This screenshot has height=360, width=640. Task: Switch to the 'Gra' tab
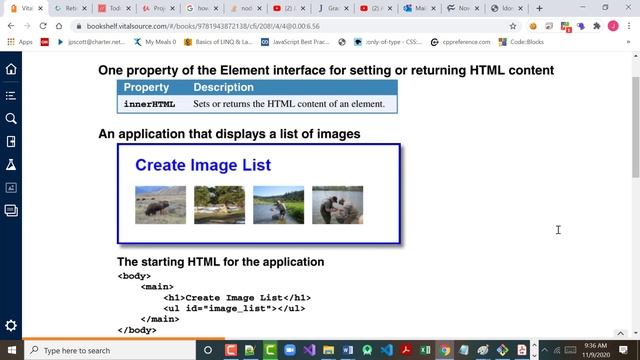(333, 8)
